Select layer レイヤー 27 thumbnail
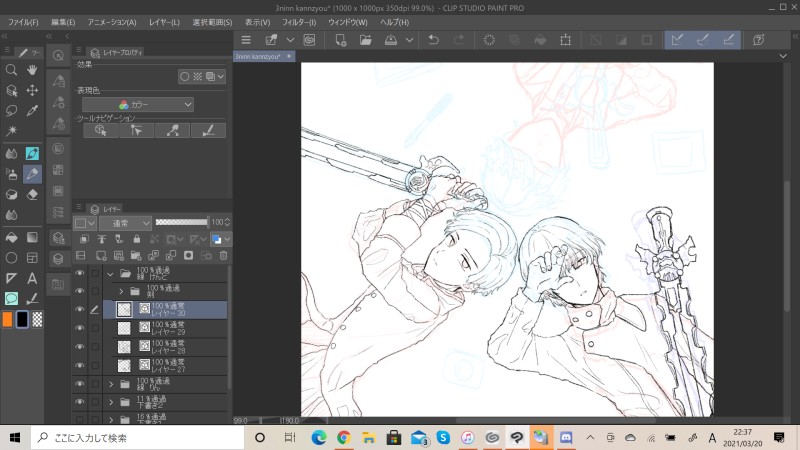Image resolution: width=800 pixels, height=450 pixels. [x=124, y=365]
